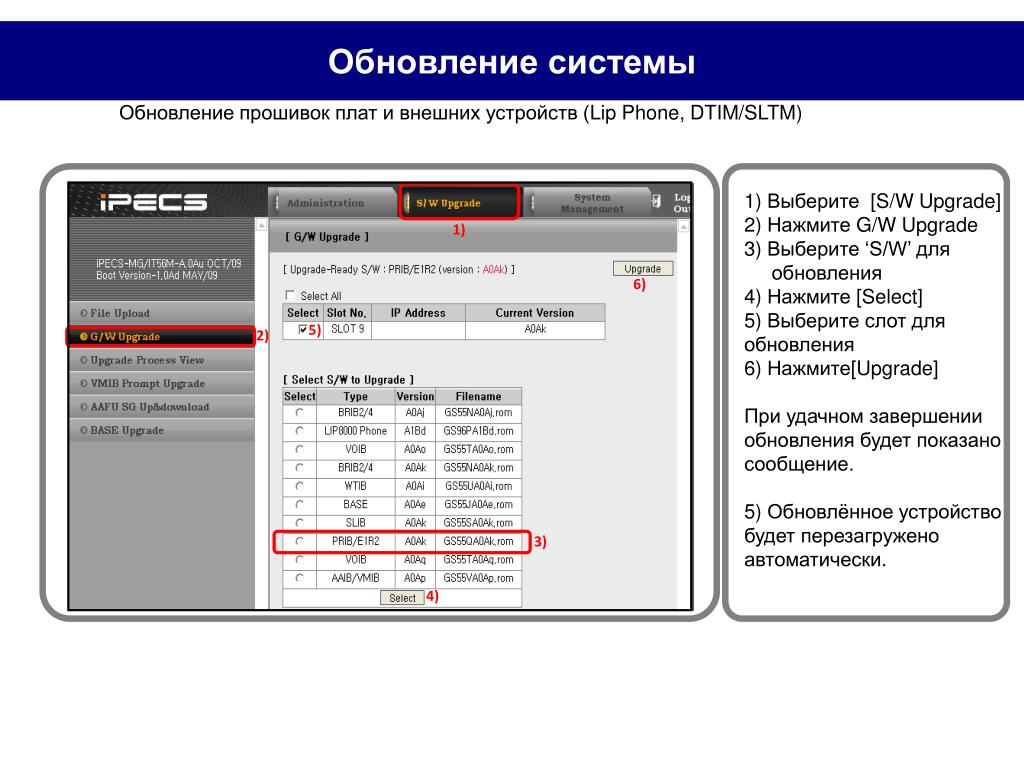This screenshot has height=768, width=1024.
Task: Click the GS55UA0Ai.rom filename
Action: click(x=479, y=486)
